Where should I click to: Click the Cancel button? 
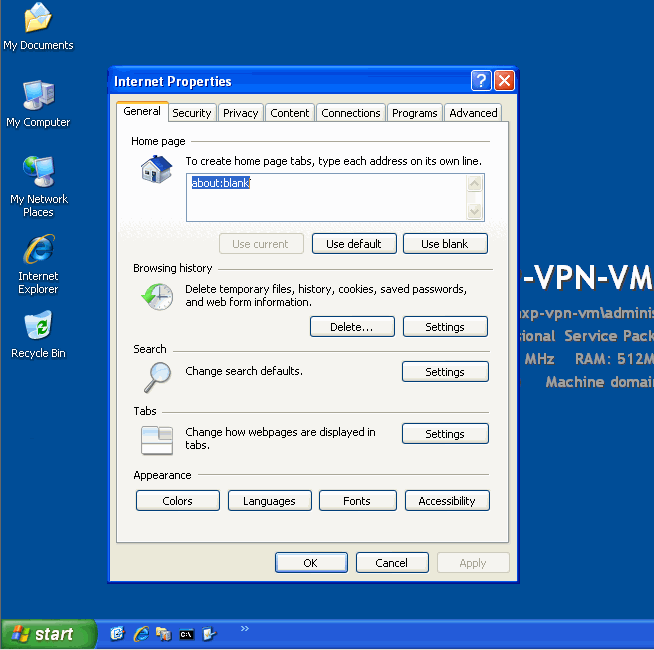392,563
